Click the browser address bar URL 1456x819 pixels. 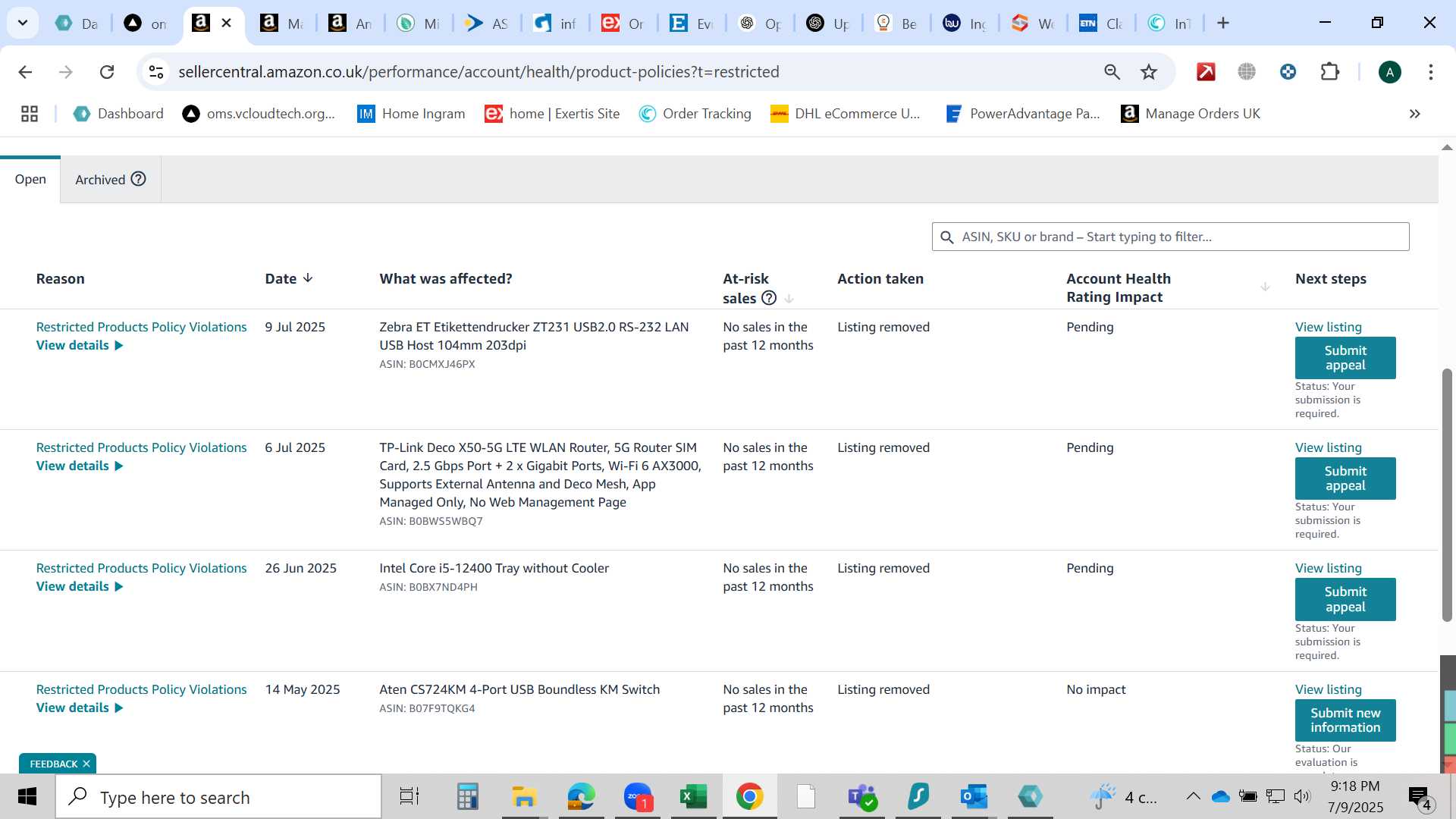tap(479, 72)
